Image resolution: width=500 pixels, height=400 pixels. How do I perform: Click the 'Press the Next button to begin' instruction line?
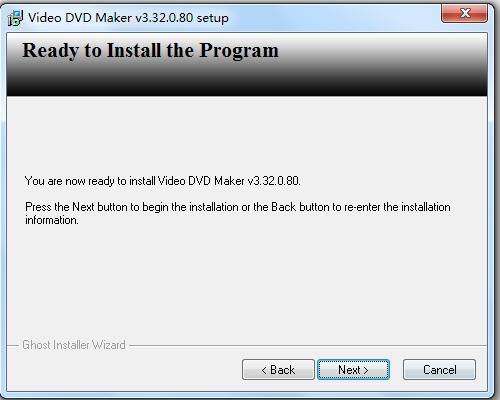pyautogui.click(x=238, y=207)
